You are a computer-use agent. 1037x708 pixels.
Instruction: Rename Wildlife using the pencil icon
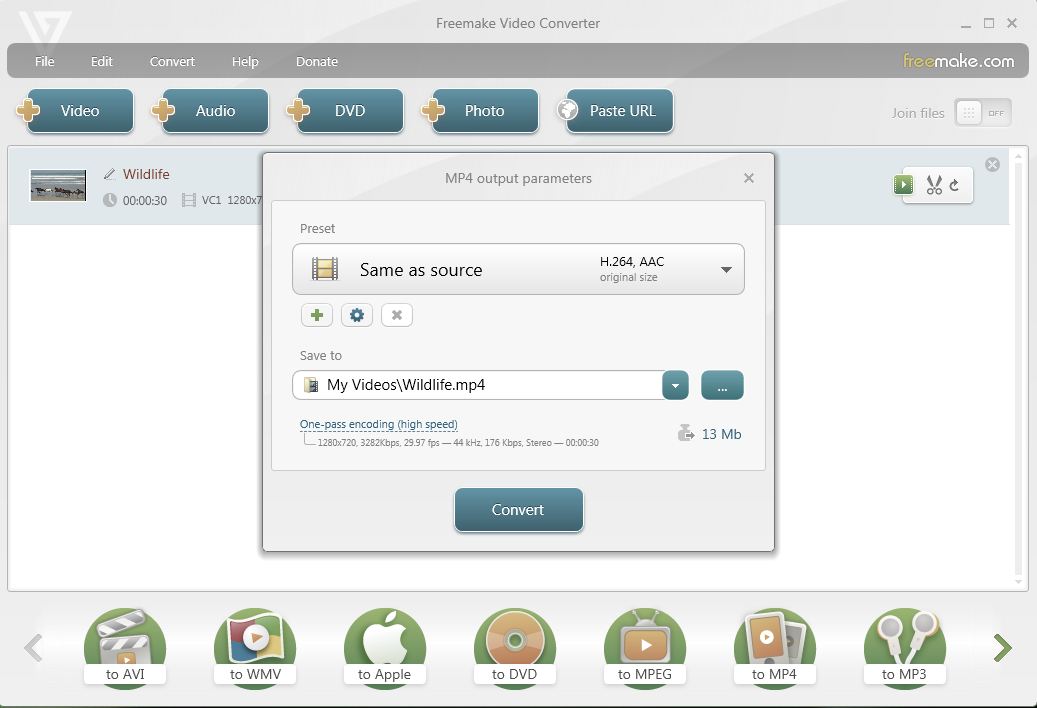pos(110,173)
